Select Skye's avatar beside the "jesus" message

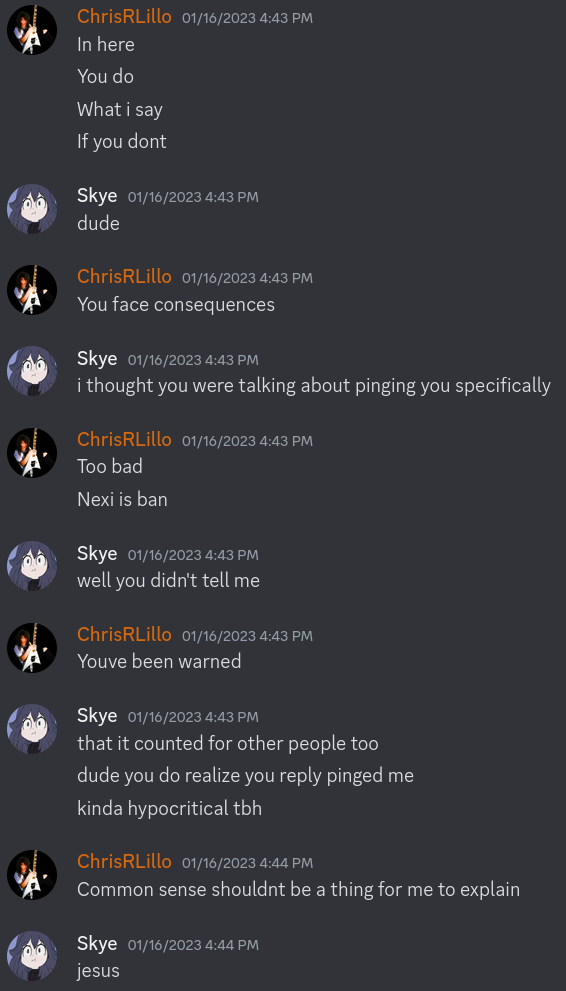tap(32, 956)
